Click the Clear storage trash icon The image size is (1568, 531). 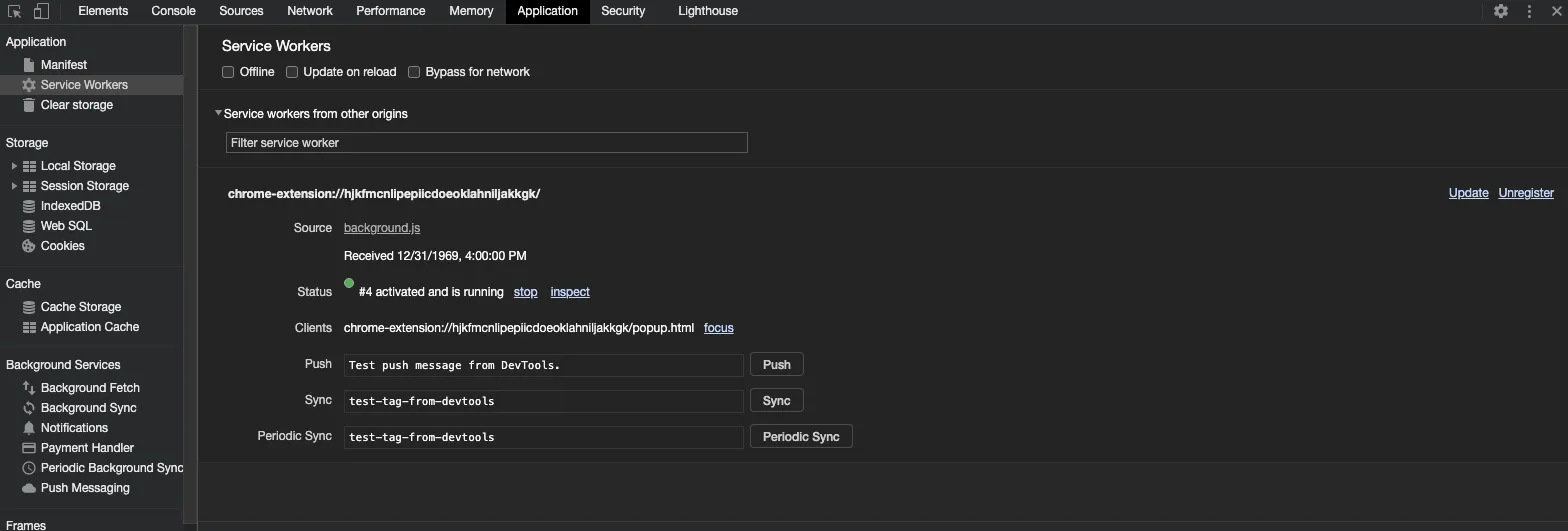click(29, 105)
